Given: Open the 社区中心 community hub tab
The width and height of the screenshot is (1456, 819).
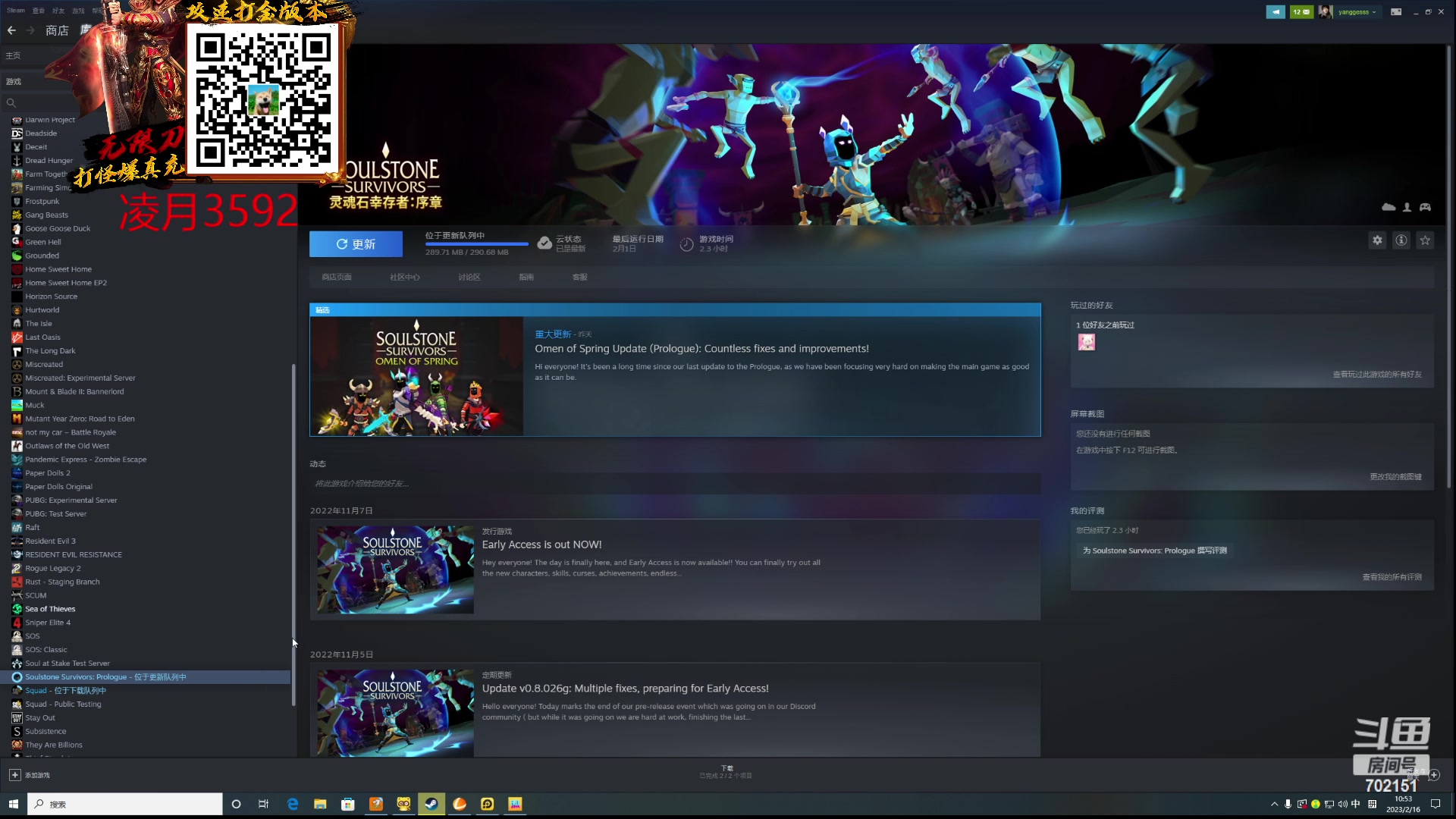Looking at the screenshot, I should pyautogui.click(x=404, y=278).
